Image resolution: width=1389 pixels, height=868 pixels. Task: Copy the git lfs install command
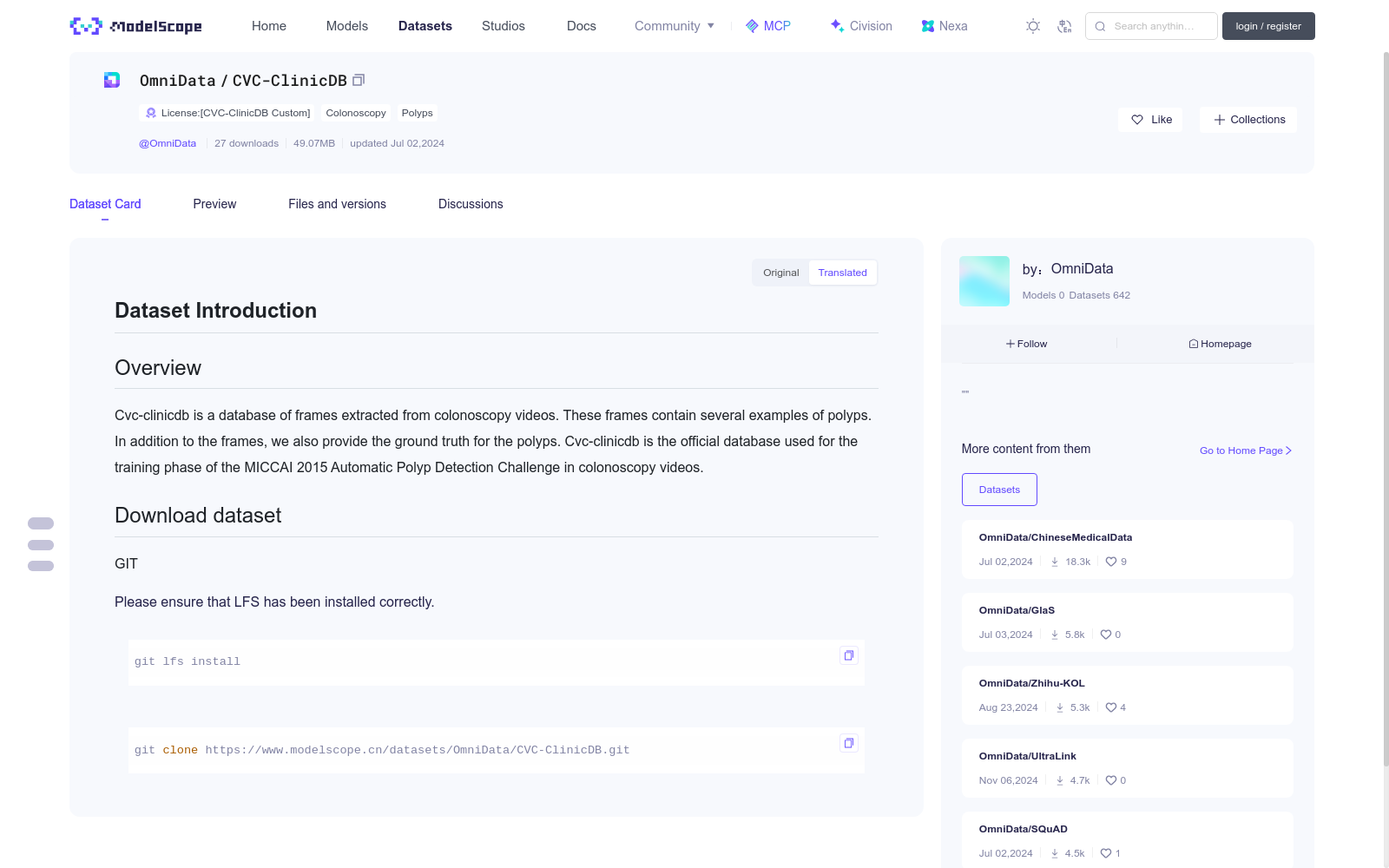coord(849,655)
